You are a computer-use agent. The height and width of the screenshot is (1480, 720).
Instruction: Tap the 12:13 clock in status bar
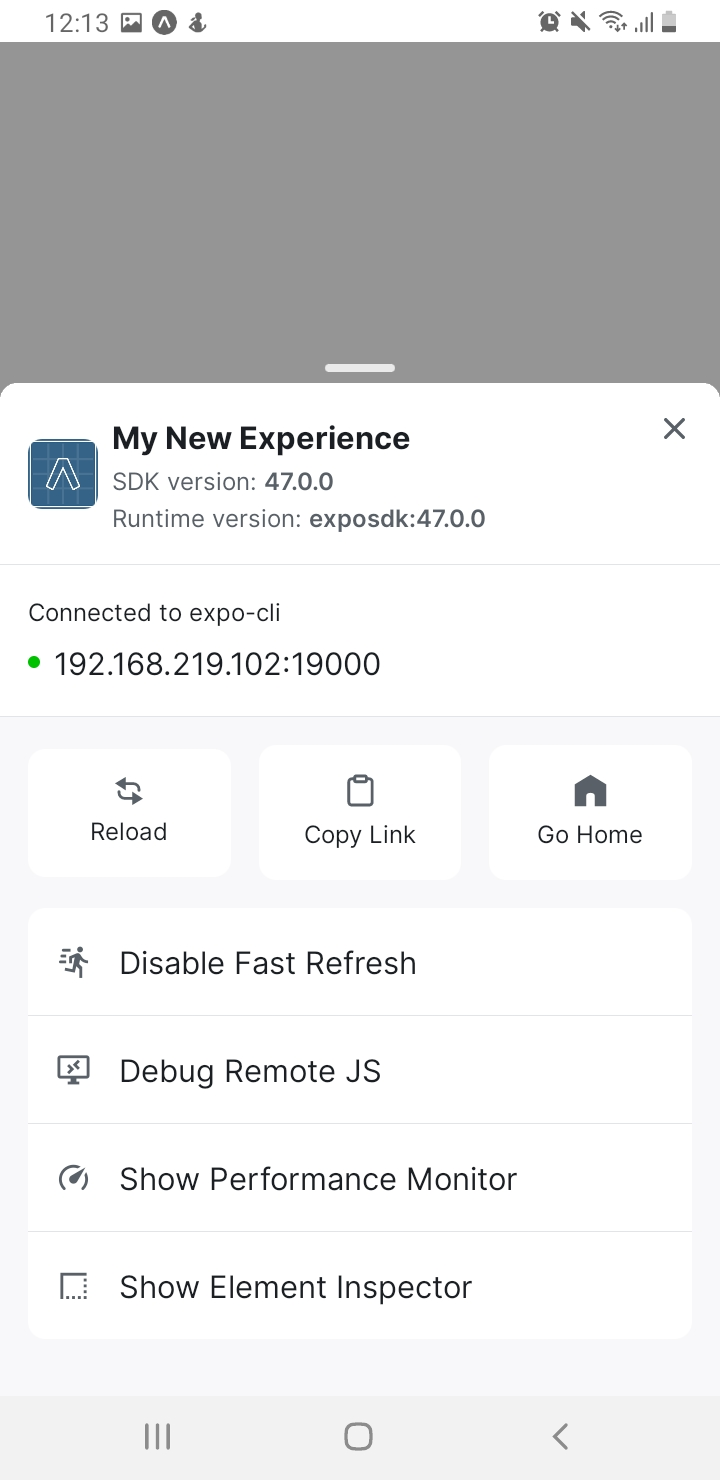[x=77, y=22]
